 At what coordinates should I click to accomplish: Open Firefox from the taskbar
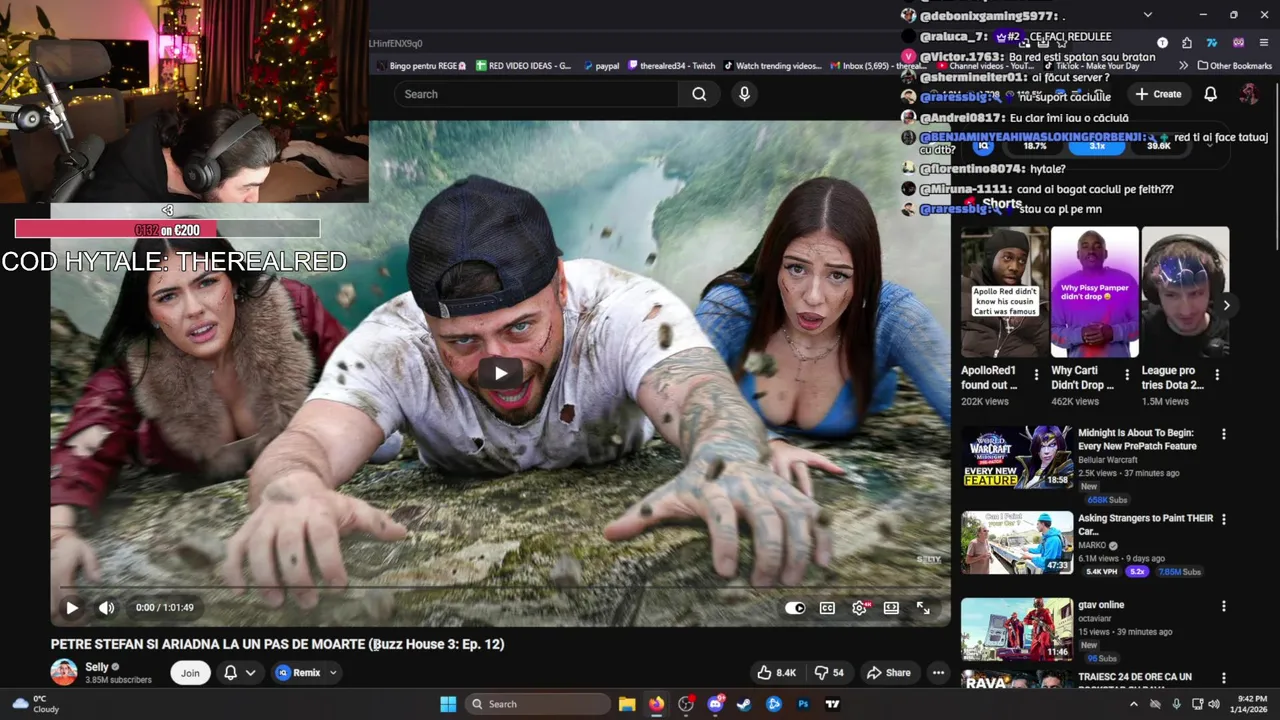pyautogui.click(x=656, y=704)
